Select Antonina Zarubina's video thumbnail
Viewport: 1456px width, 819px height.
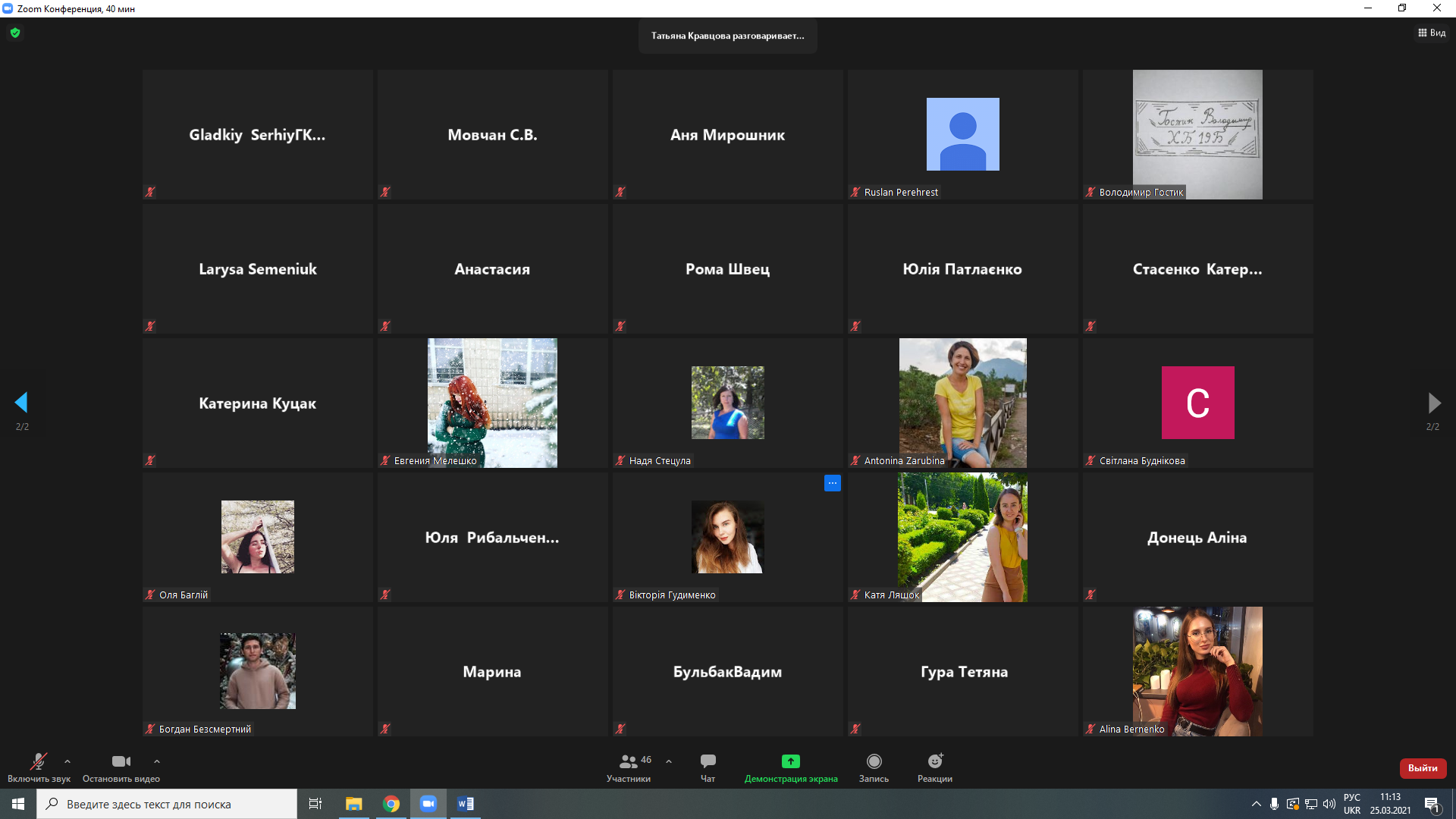pos(962,402)
